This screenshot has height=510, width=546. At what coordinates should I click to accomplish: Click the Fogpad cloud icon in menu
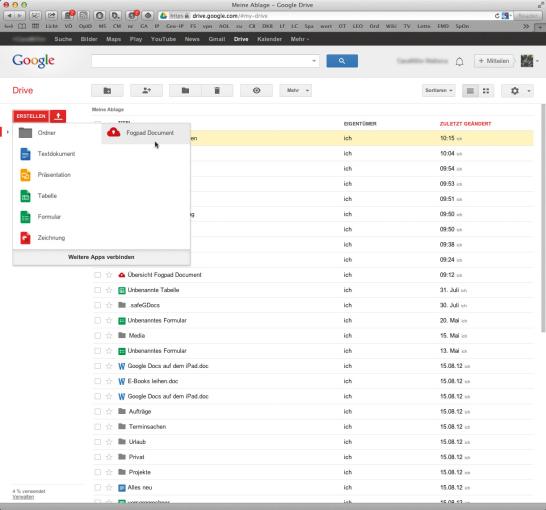[x=114, y=133]
